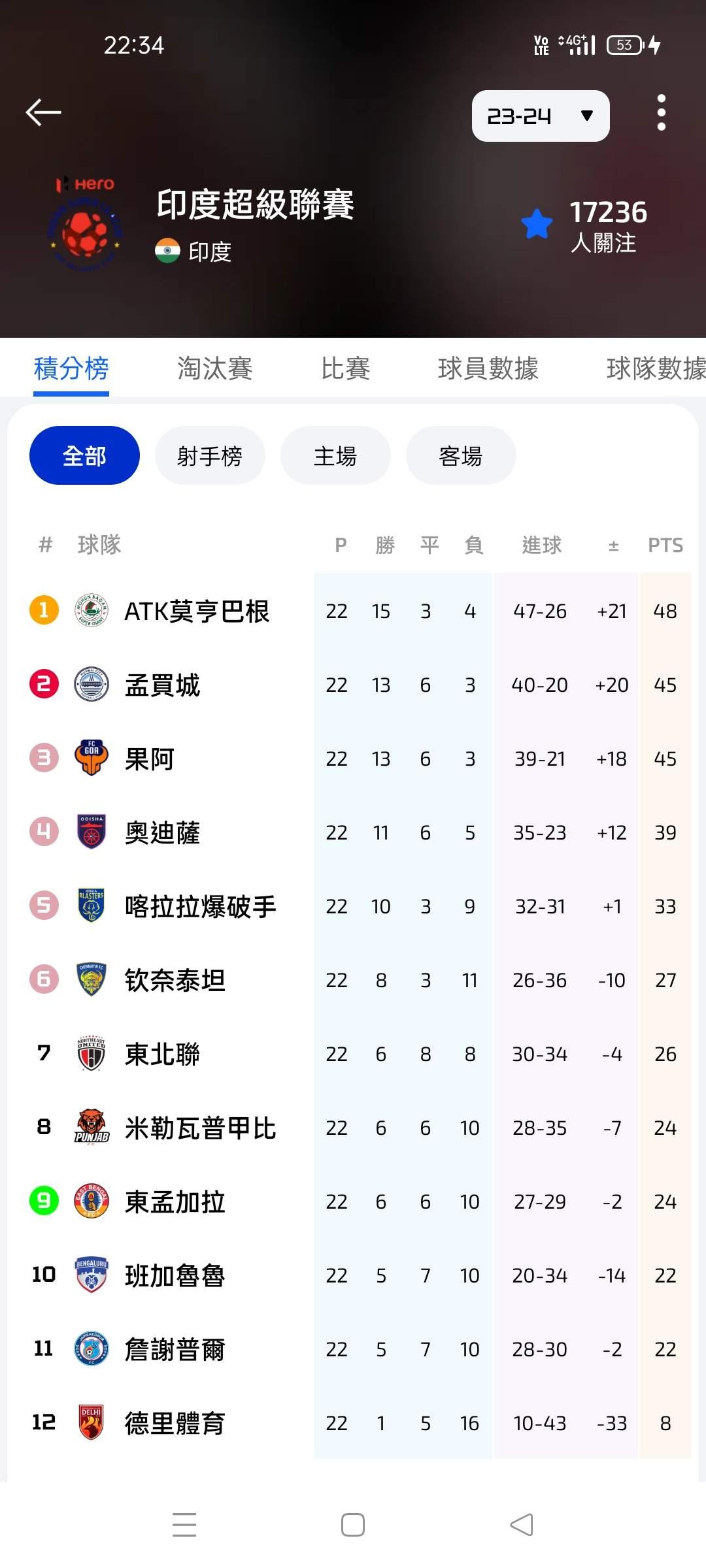Tap the Indian Super League logo
Image resolution: width=706 pixels, height=1568 pixels.
85,225
